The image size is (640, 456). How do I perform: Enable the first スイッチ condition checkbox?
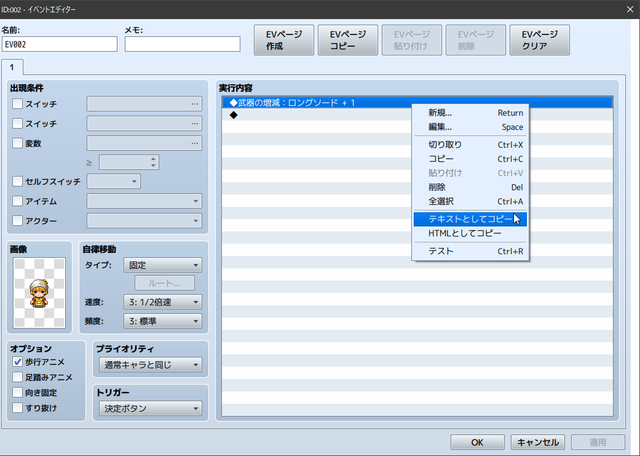[x=17, y=104]
